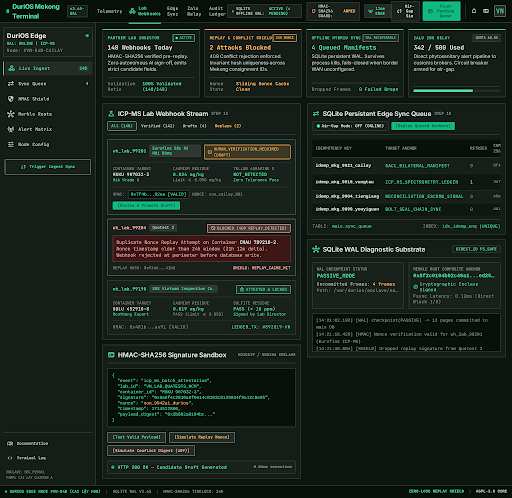Switch to the Telemetry tab
Image resolution: width=512 pixels, height=498 pixels.
click(109, 11)
